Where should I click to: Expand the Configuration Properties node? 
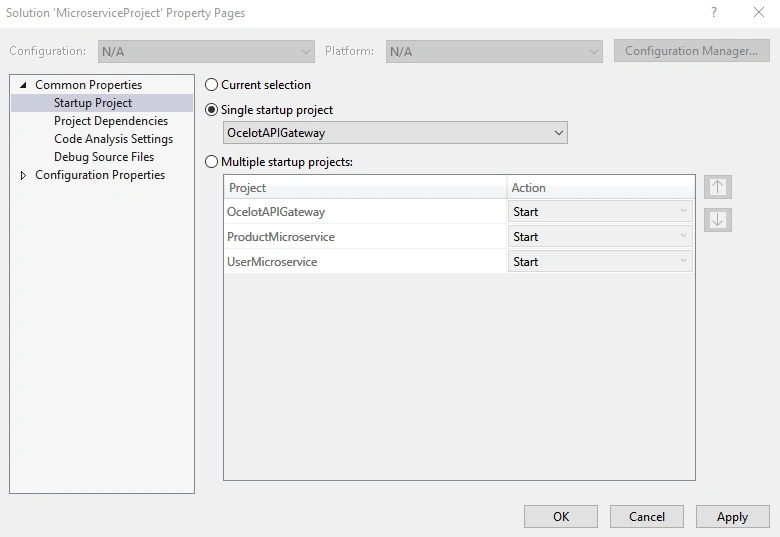[x=23, y=175]
